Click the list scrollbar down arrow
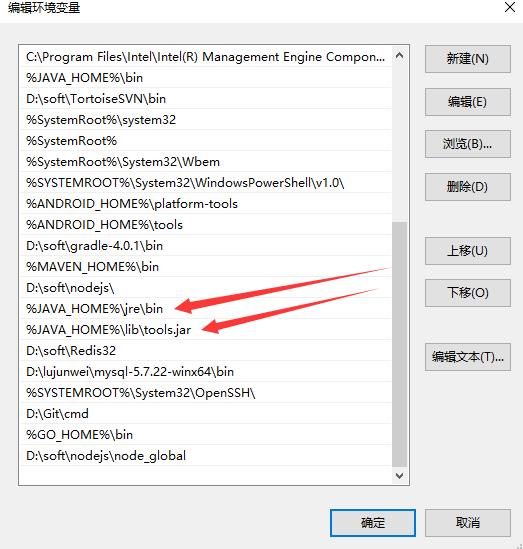523x549 pixels. coord(399,475)
